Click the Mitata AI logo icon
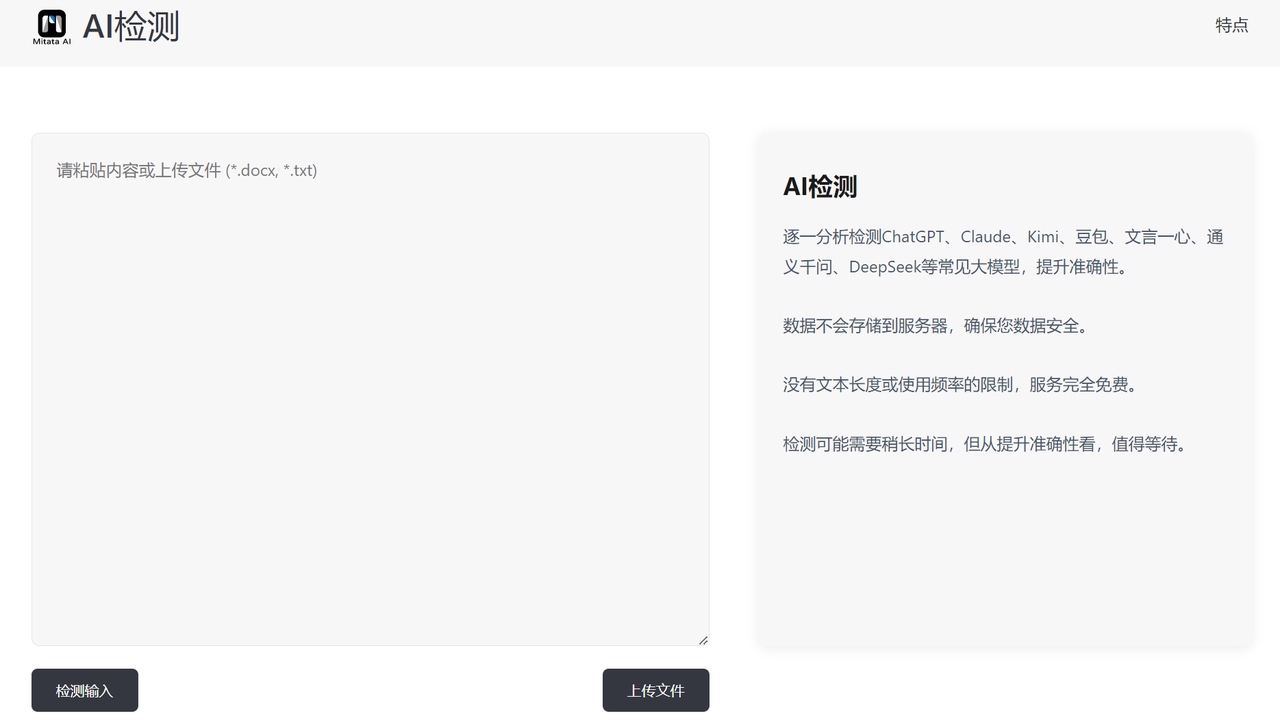 (52, 28)
